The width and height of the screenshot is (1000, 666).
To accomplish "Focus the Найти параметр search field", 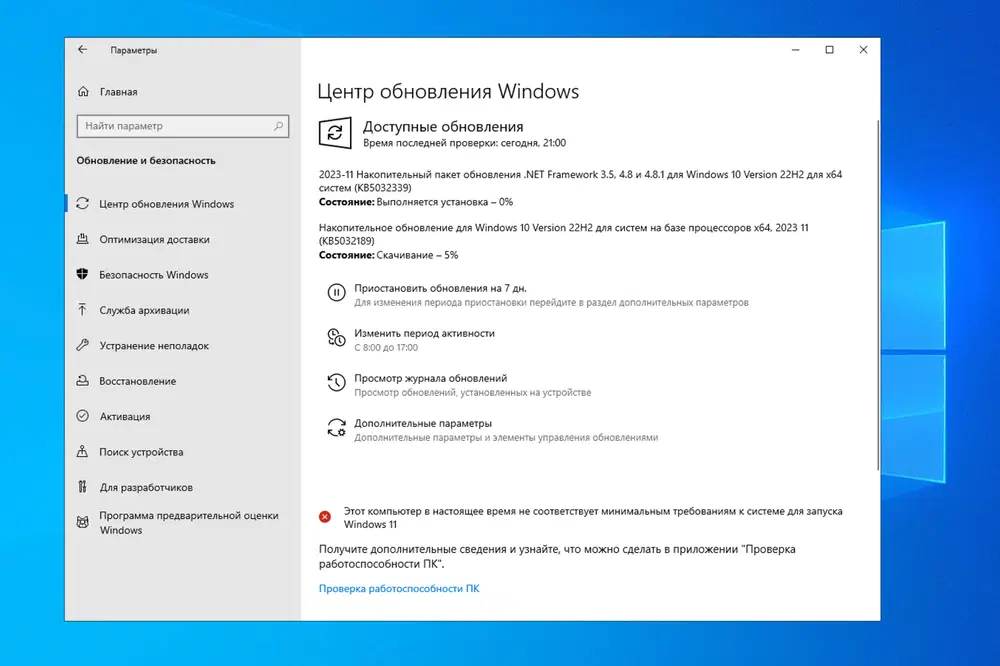I will (x=182, y=126).
